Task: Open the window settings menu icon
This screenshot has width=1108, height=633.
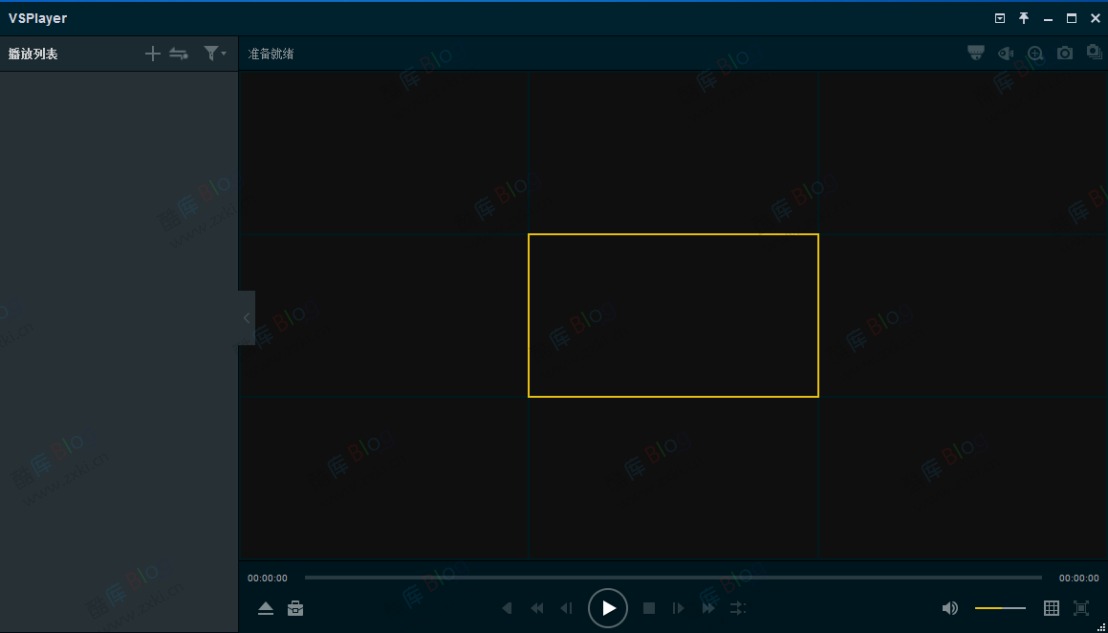Action: click(x=1000, y=17)
